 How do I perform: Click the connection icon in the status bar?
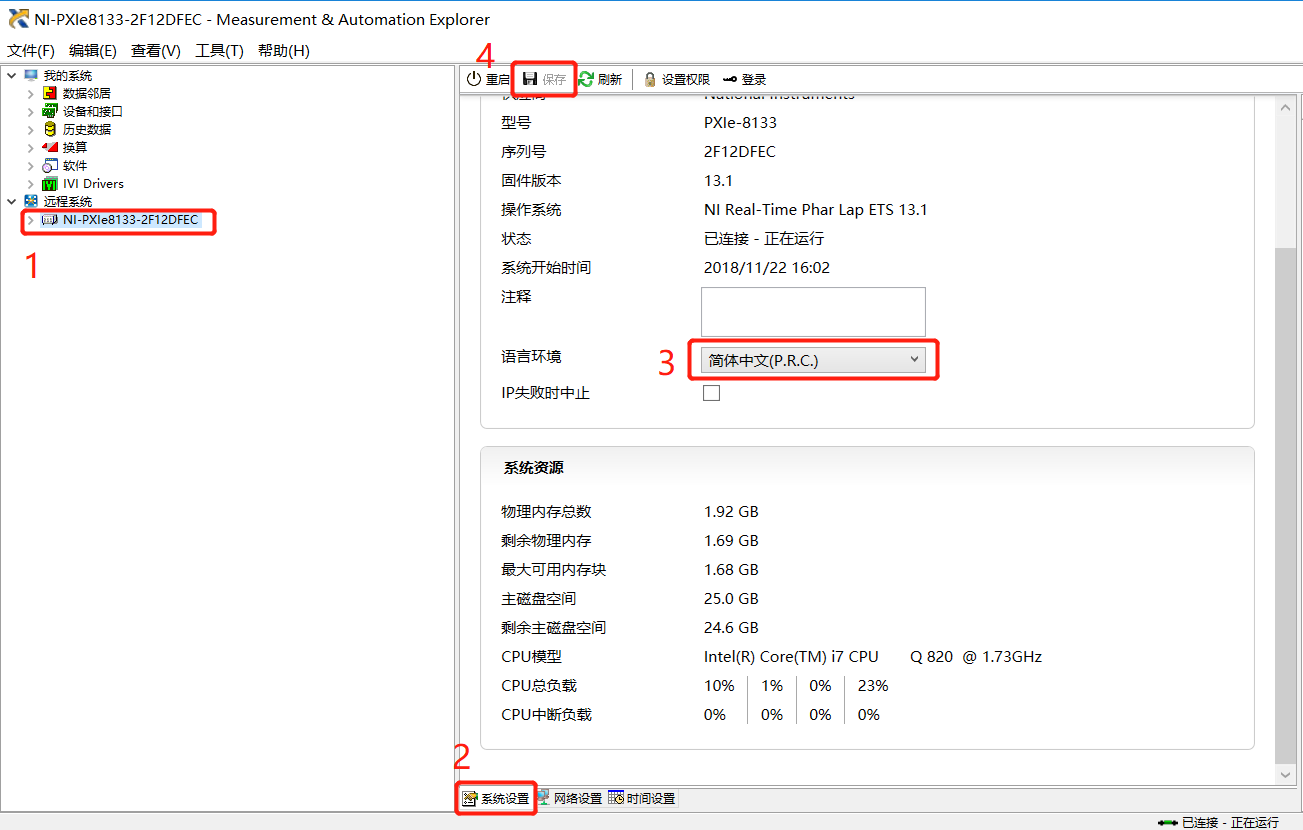pyautogui.click(x=1168, y=822)
